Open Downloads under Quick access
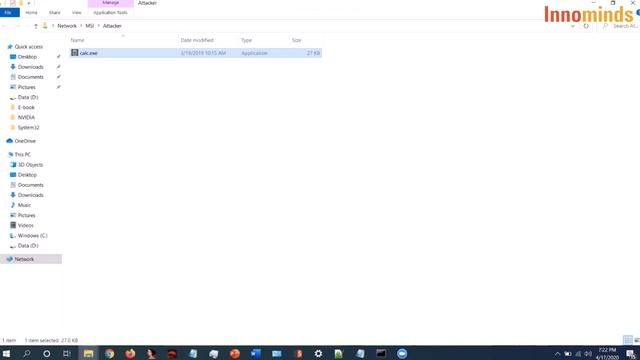This screenshot has width=640, height=360. 30,67
